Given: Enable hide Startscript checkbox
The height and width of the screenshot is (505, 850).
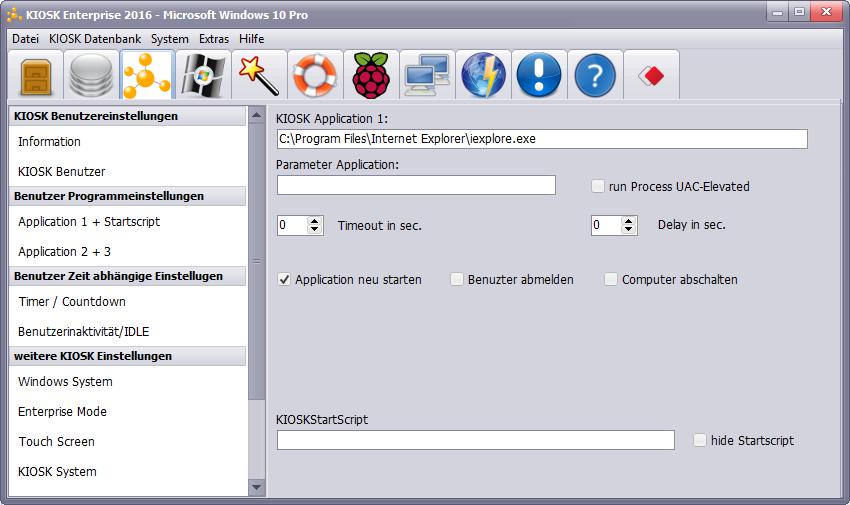Looking at the screenshot, I should (699, 441).
